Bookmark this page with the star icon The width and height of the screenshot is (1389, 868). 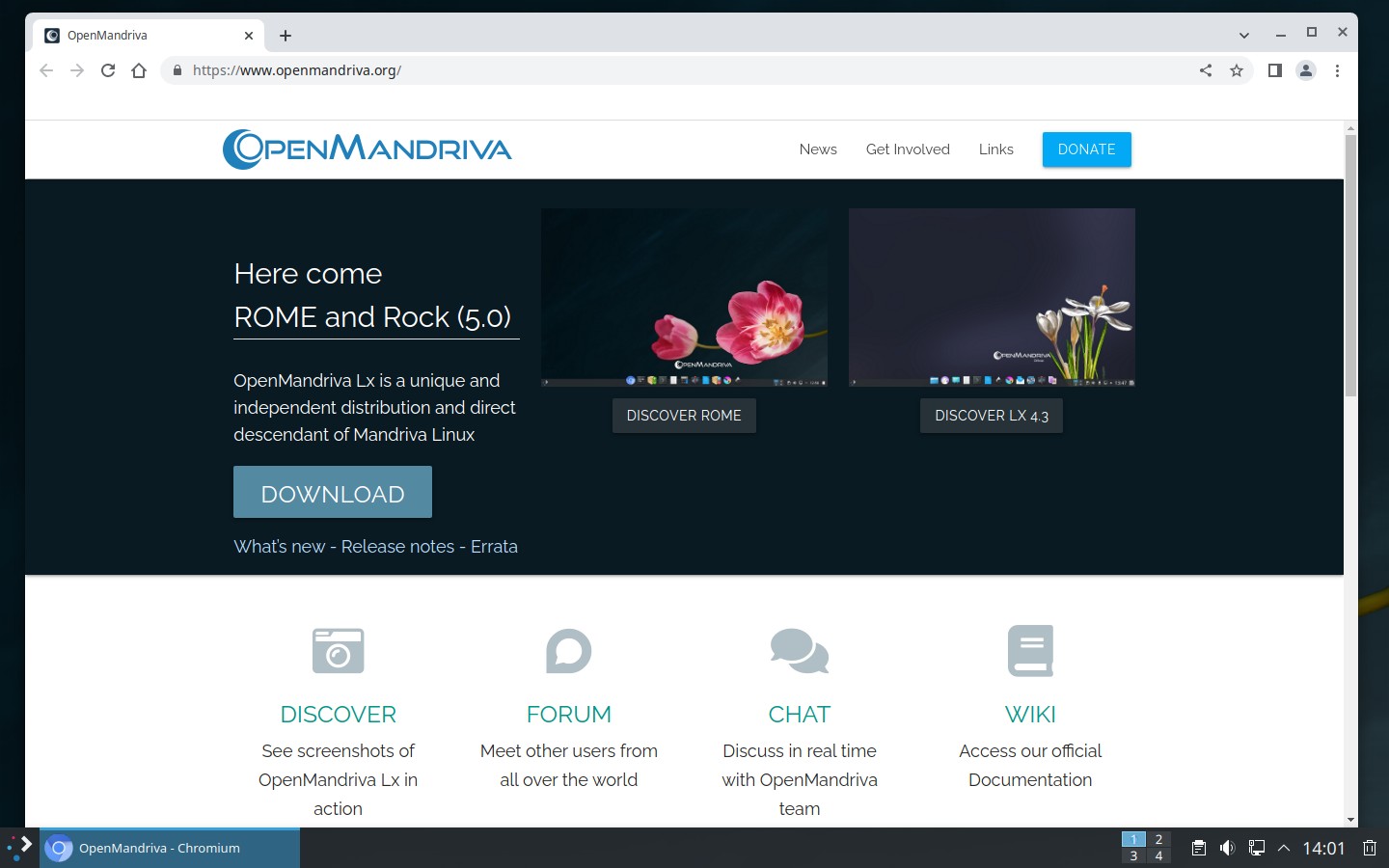1237,70
